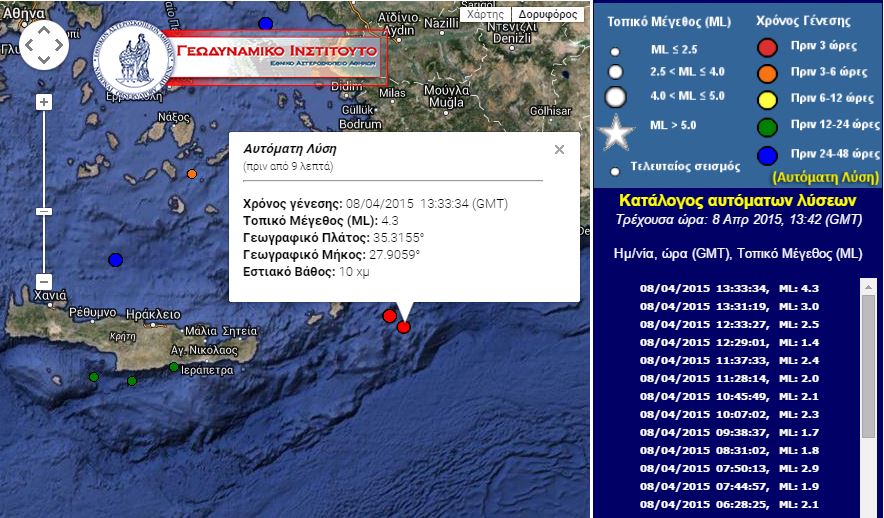This screenshot has height=518, width=884.
Task: Close the Αυτόματη Λύση info popup
Action: click(x=559, y=149)
